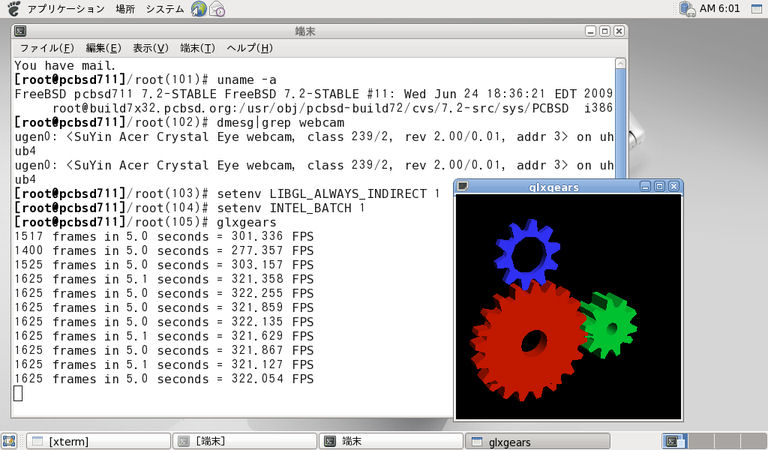Click the 'dmesg|grep webcam' command text

tap(281, 122)
